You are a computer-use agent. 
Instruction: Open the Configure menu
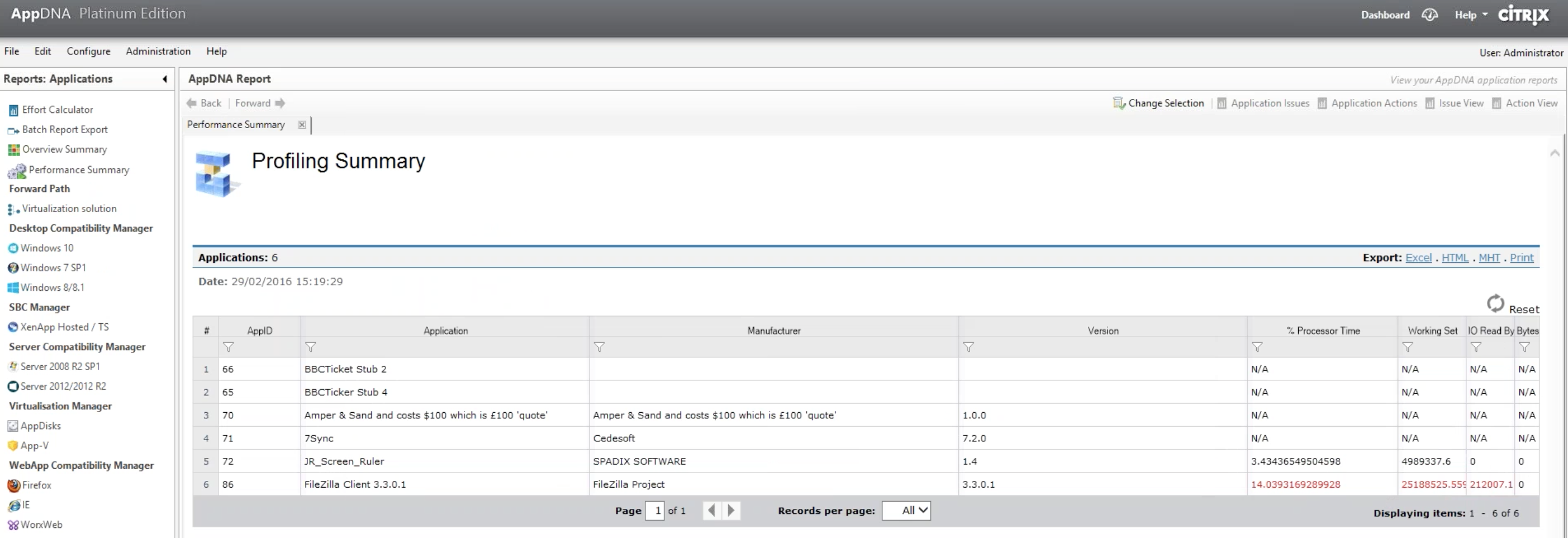[x=88, y=51]
